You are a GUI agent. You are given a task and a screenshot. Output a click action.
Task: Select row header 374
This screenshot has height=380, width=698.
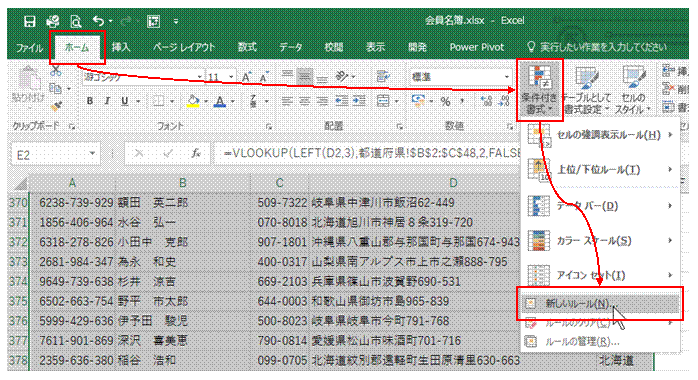18,282
